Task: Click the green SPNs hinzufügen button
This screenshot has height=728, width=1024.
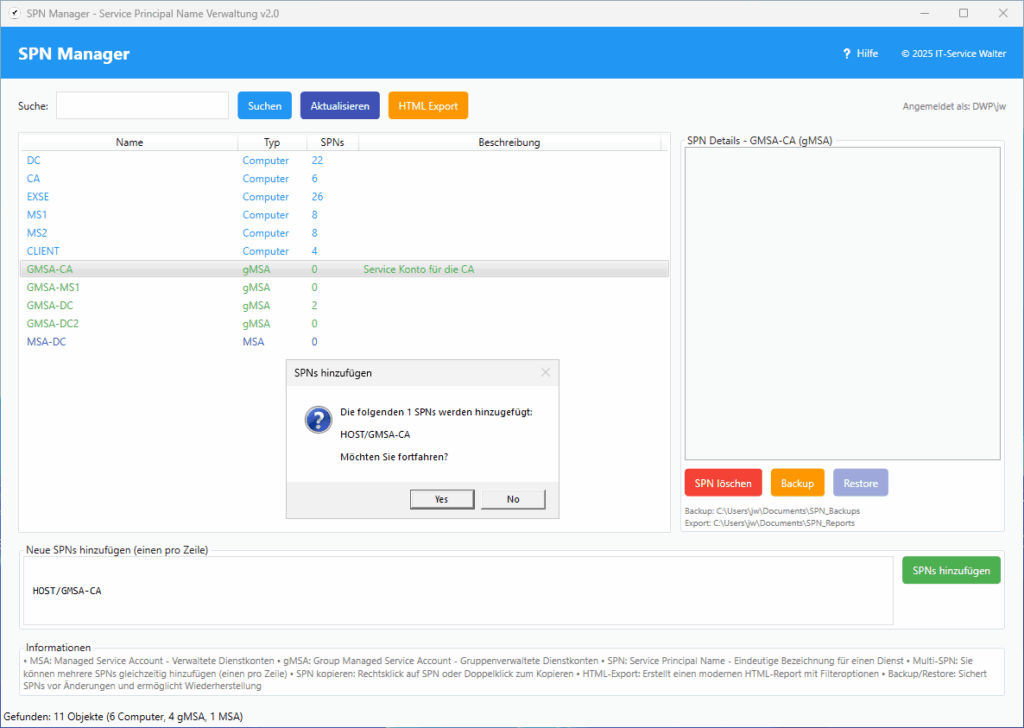Action: (951, 571)
